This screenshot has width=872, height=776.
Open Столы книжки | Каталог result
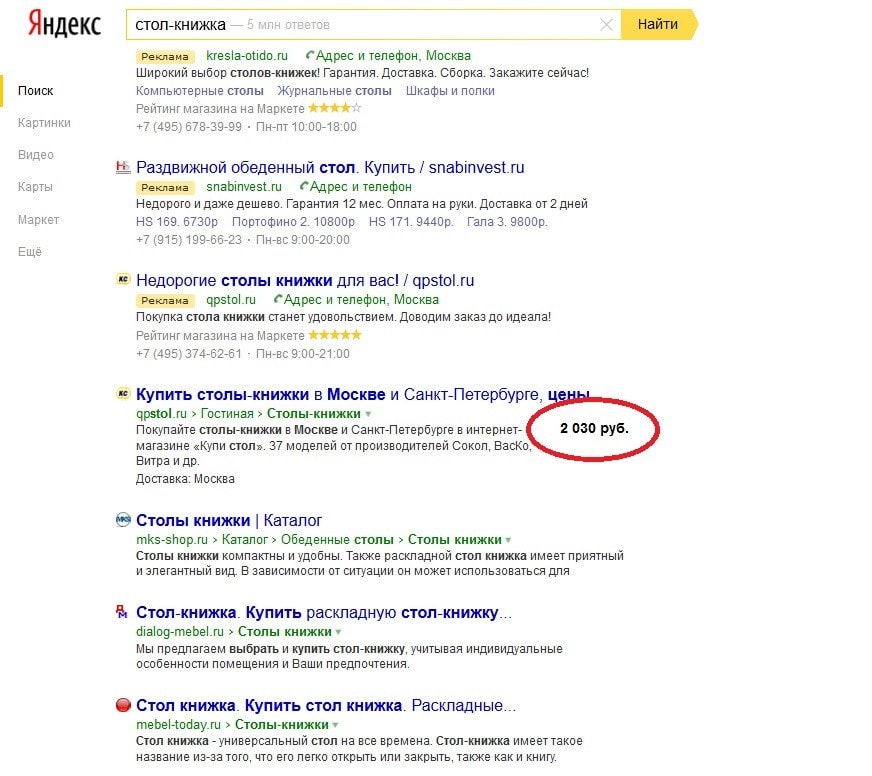coord(229,520)
